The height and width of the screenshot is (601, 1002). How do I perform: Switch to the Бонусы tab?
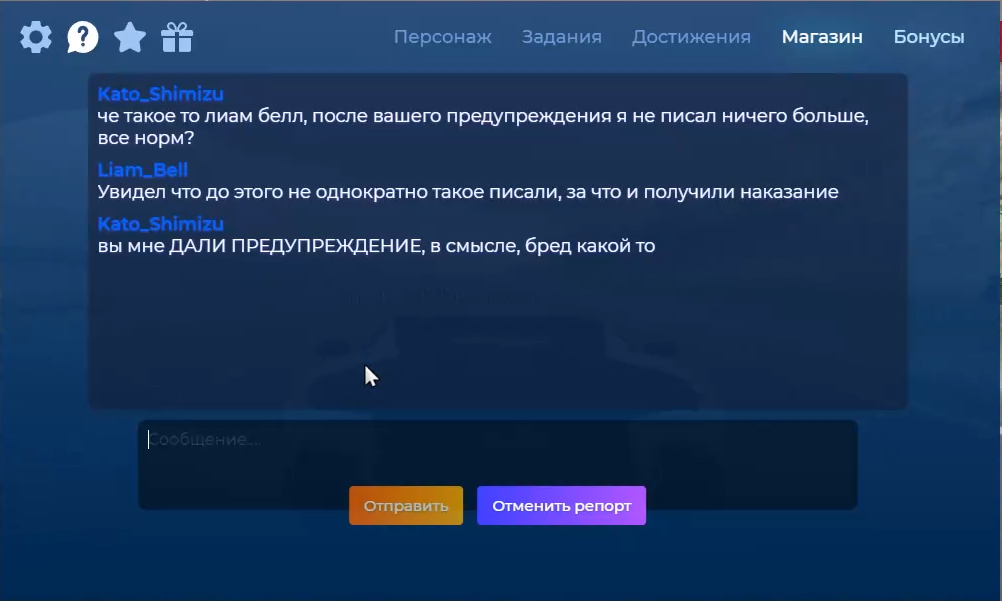tap(929, 37)
